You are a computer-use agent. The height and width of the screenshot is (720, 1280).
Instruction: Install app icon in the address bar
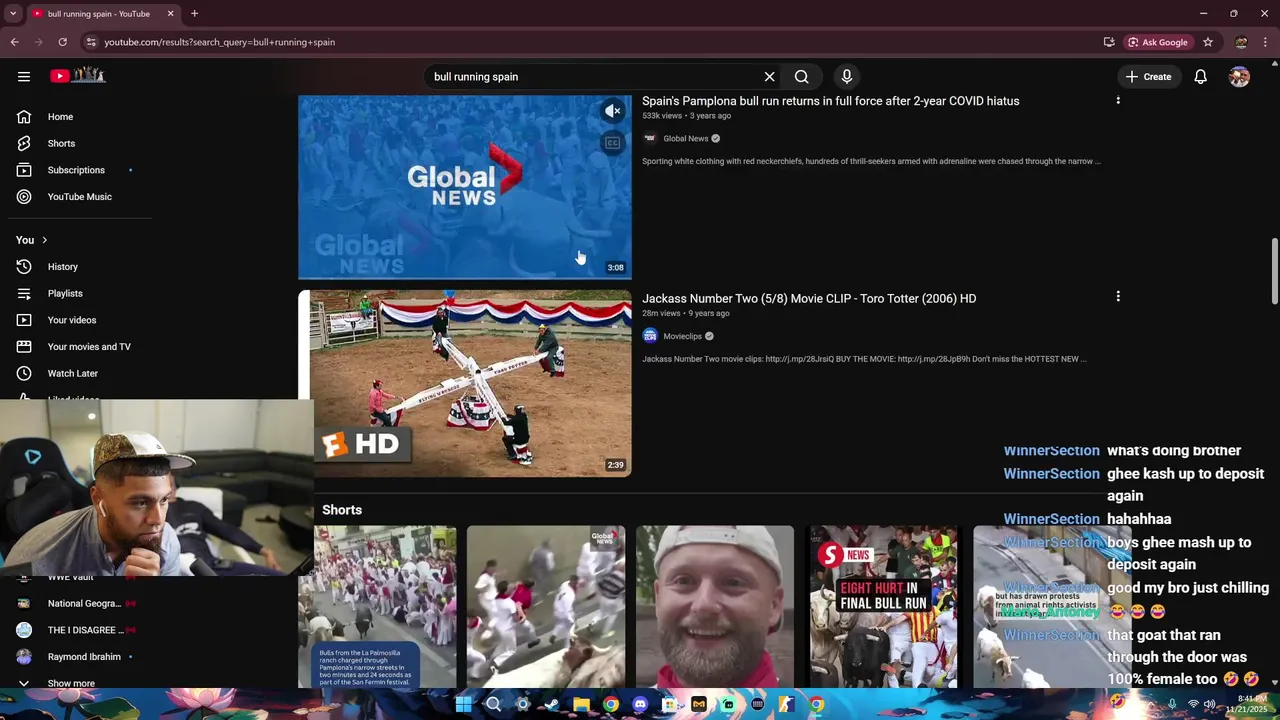click(x=1109, y=42)
